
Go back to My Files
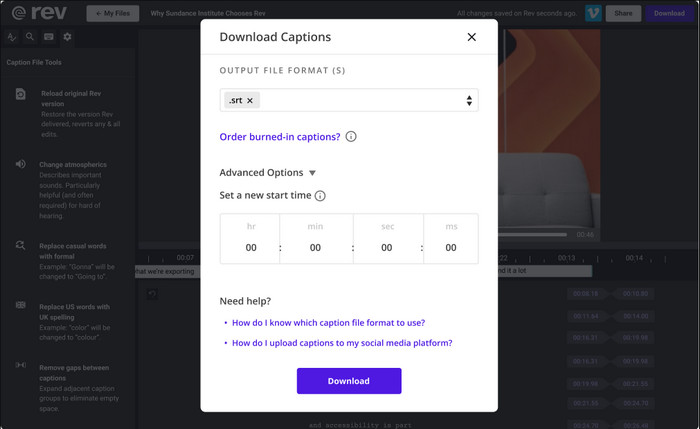tap(112, 13)
